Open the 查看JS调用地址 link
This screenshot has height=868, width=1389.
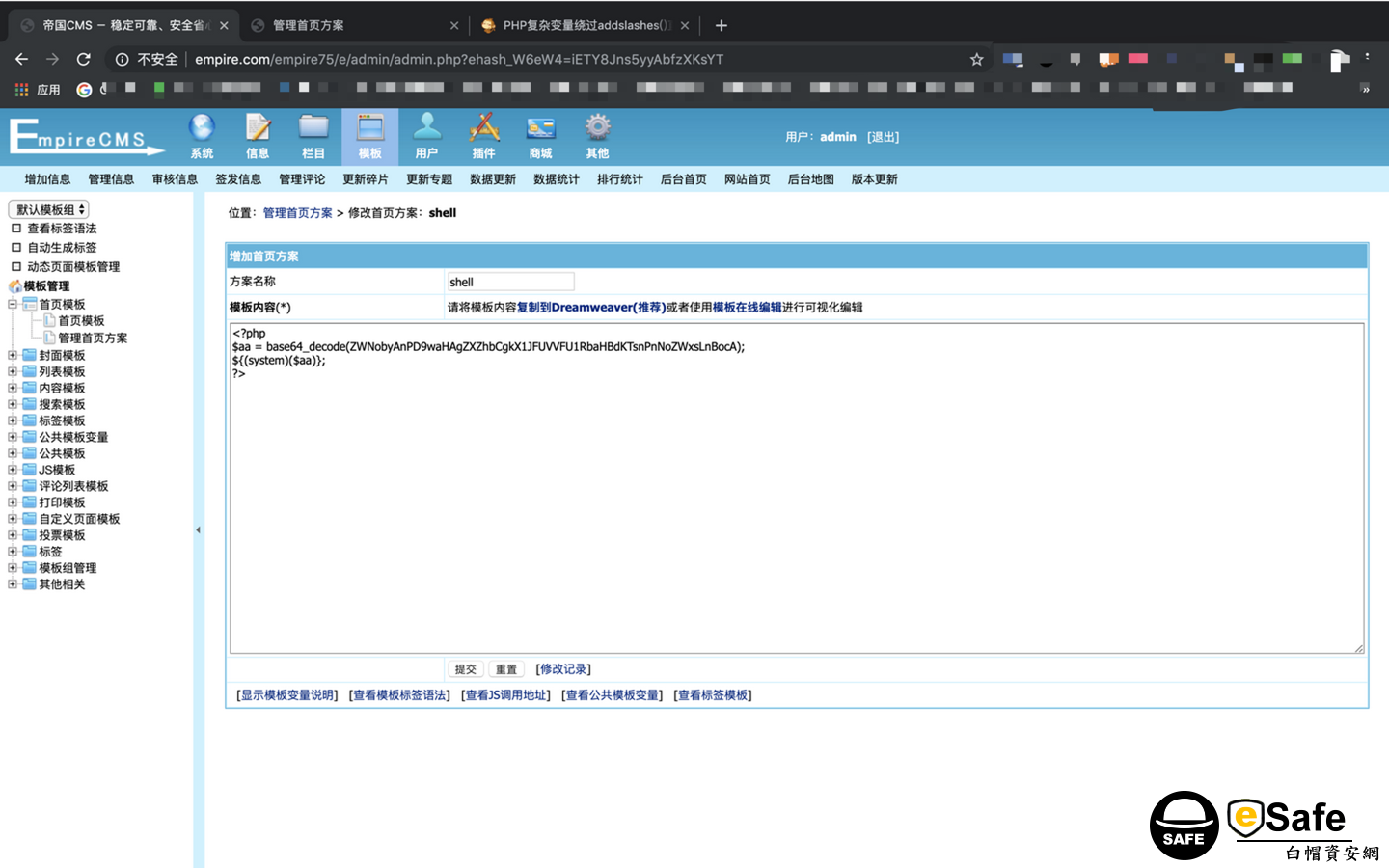[x=507, y=695]
